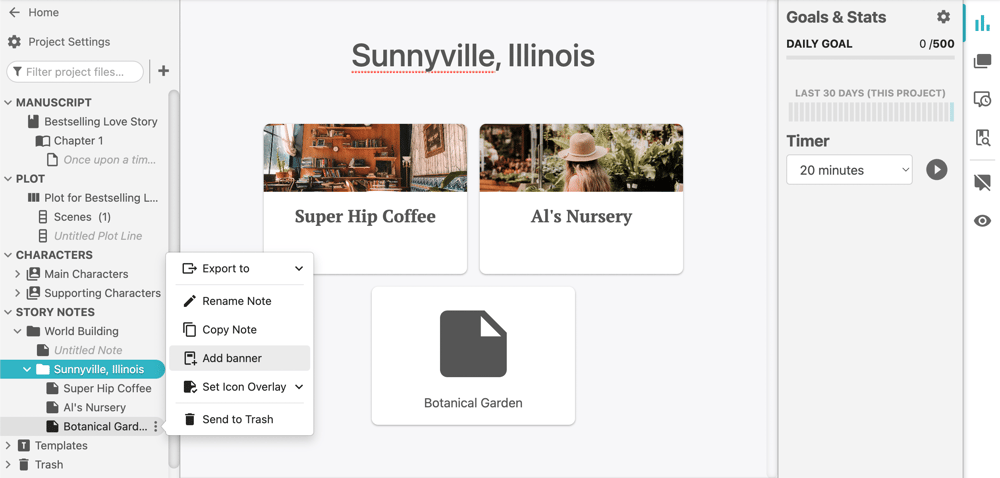The height and width of the screenshot is (478, 1000).
Task: Collapse the Sunnyville, Illinois folder chevron
Action: (x=27, y=369)
